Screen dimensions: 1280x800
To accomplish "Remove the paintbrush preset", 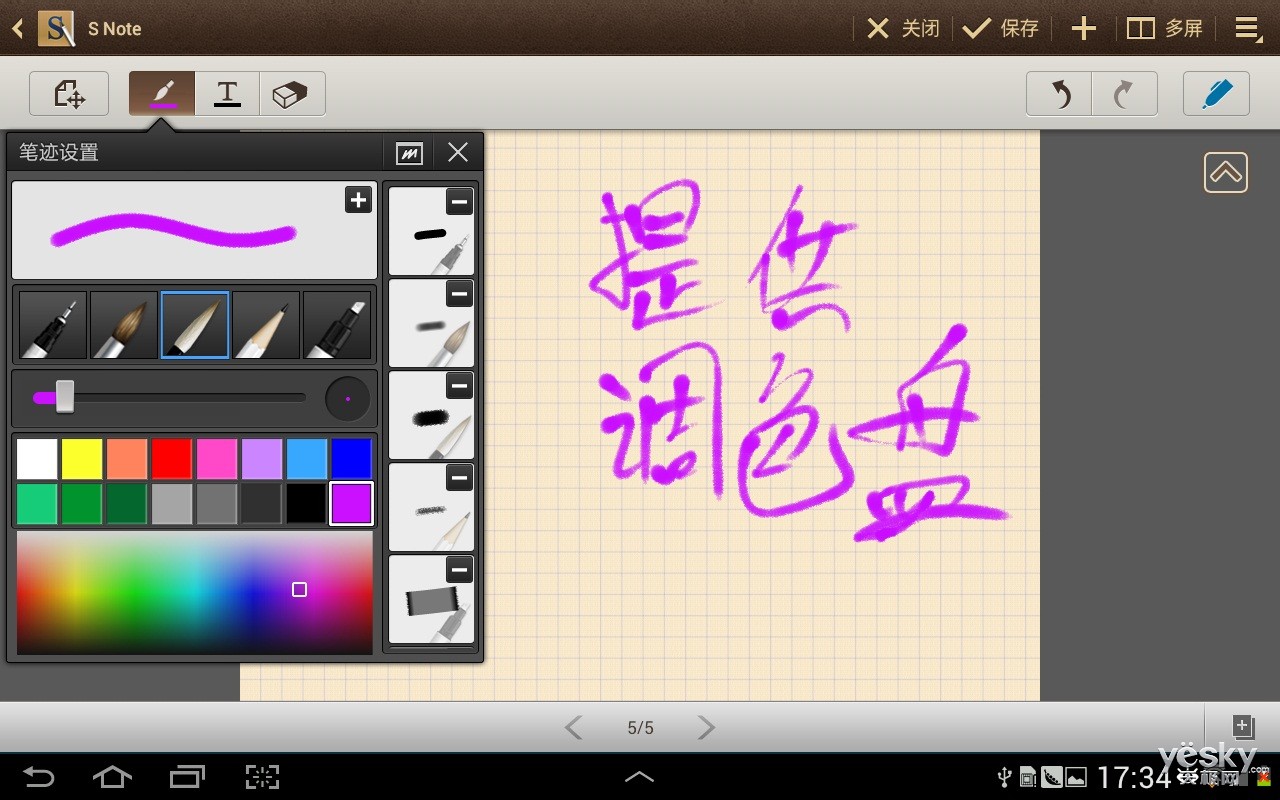I will coord(459,294).
